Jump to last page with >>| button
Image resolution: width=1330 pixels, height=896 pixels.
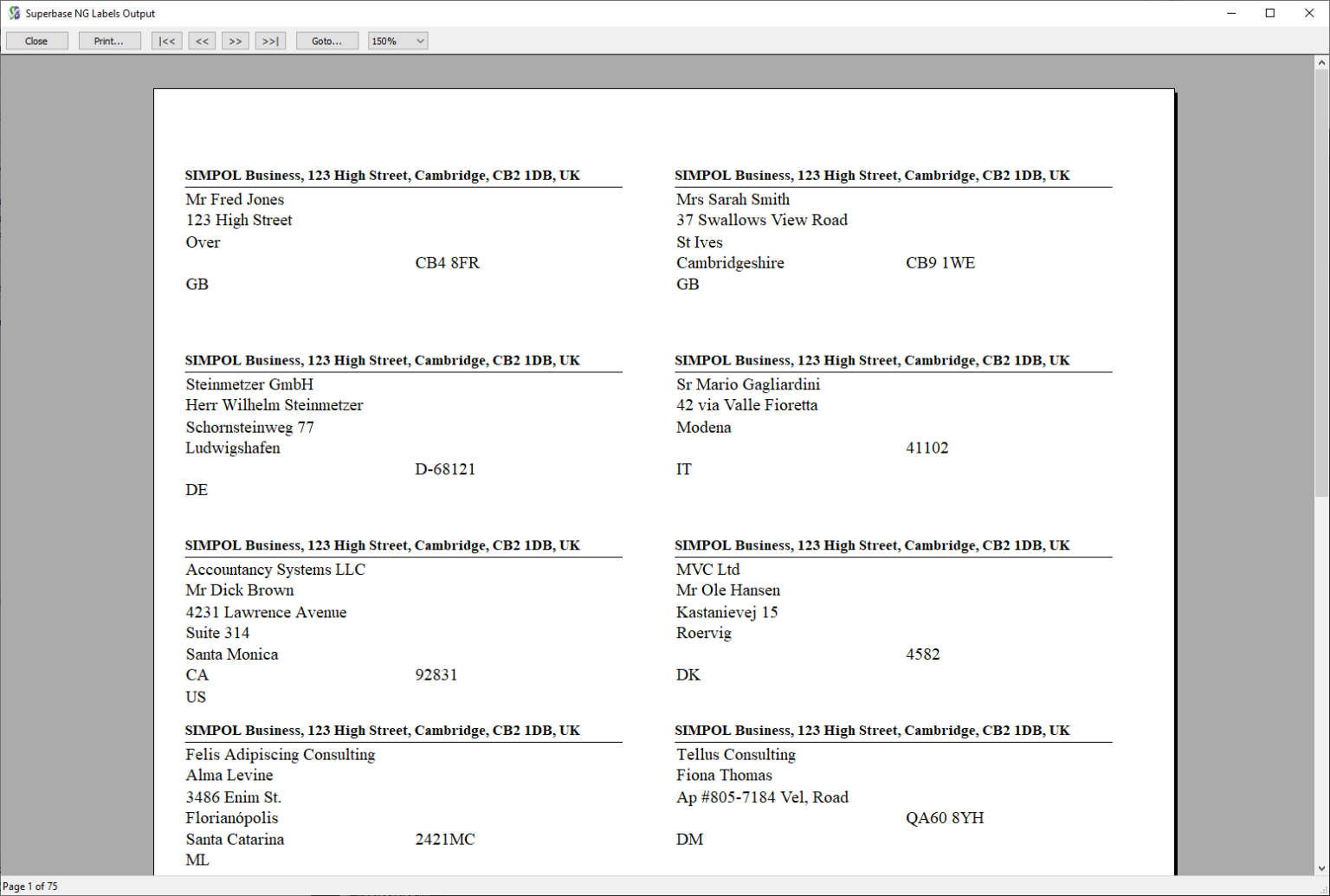[x=270, y=41]
